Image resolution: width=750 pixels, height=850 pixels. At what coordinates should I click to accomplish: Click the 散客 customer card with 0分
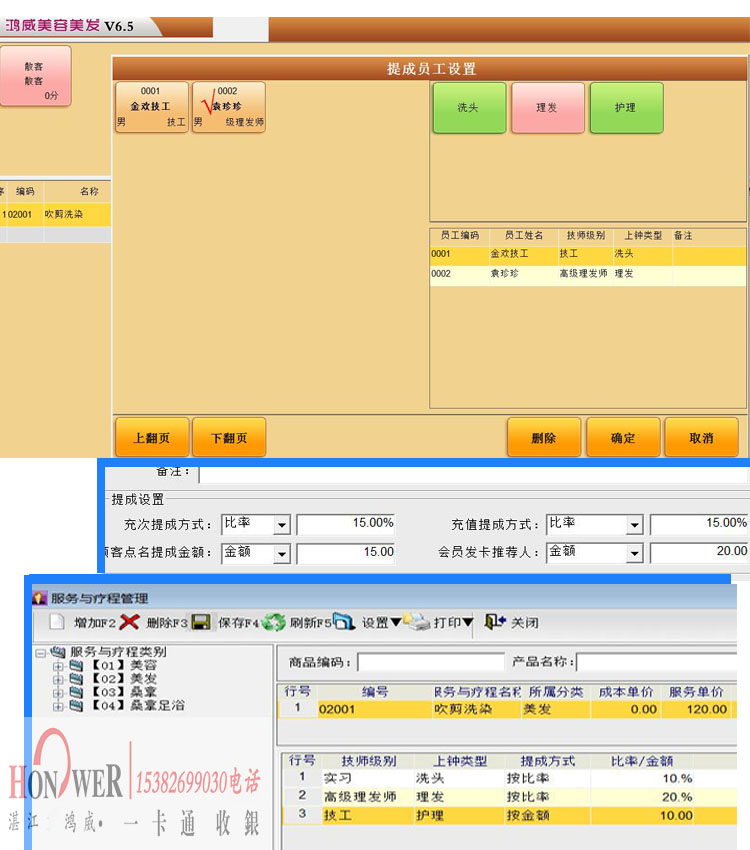[35, 76]
